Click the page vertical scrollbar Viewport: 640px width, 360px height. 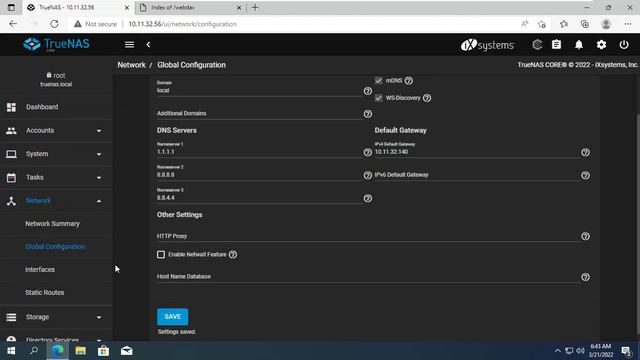click(638, 225)
